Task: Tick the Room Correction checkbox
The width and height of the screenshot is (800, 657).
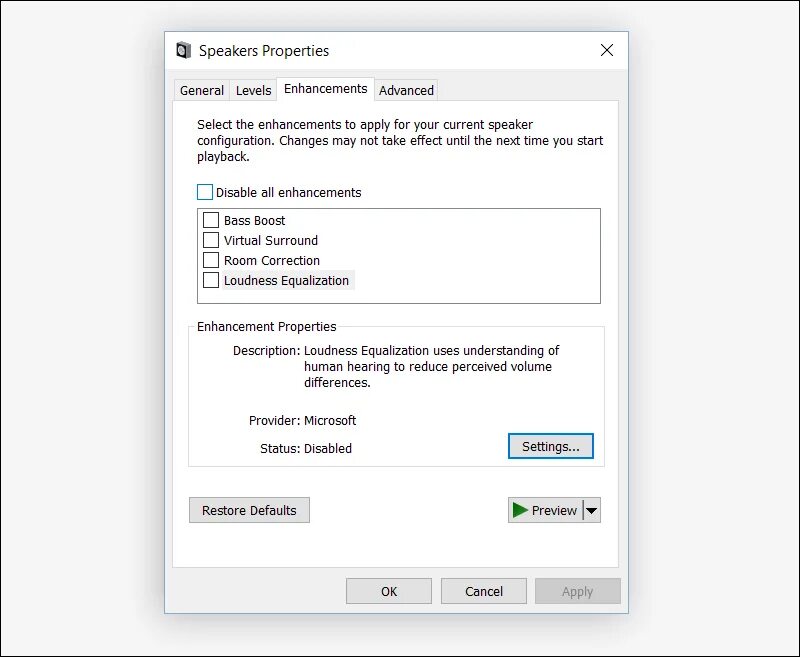Action: click(x=211, y=260)
